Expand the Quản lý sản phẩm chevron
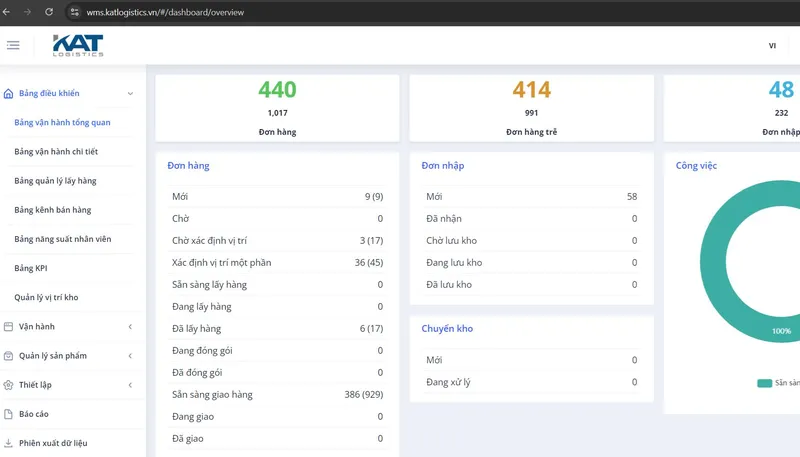Viewport: 800px width, 457px height. pyautogui.click(x=130, y=356)
